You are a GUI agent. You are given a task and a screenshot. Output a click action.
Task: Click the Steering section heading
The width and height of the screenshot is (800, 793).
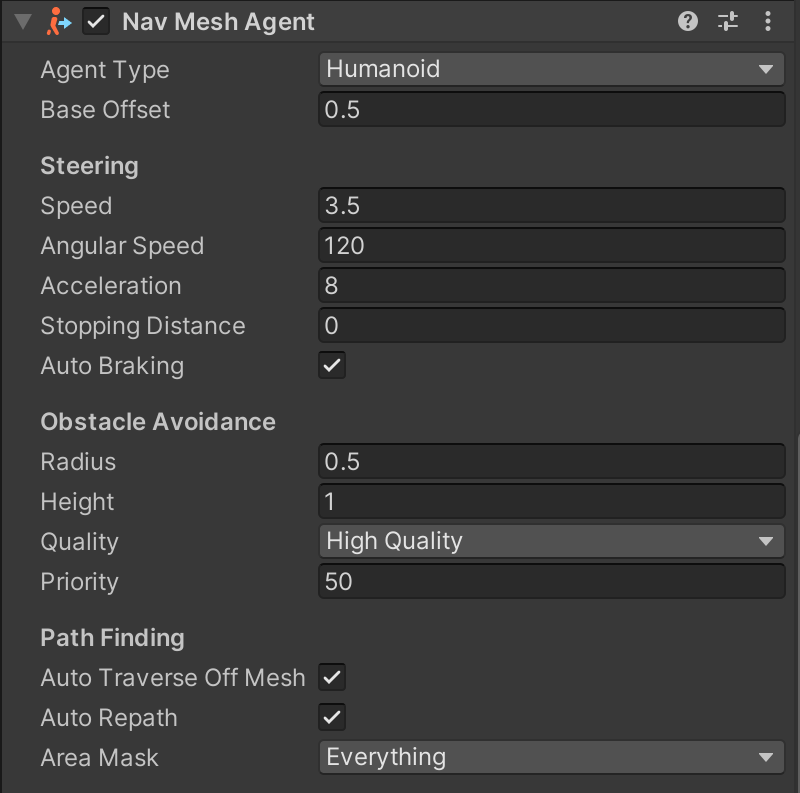(89, 166)
